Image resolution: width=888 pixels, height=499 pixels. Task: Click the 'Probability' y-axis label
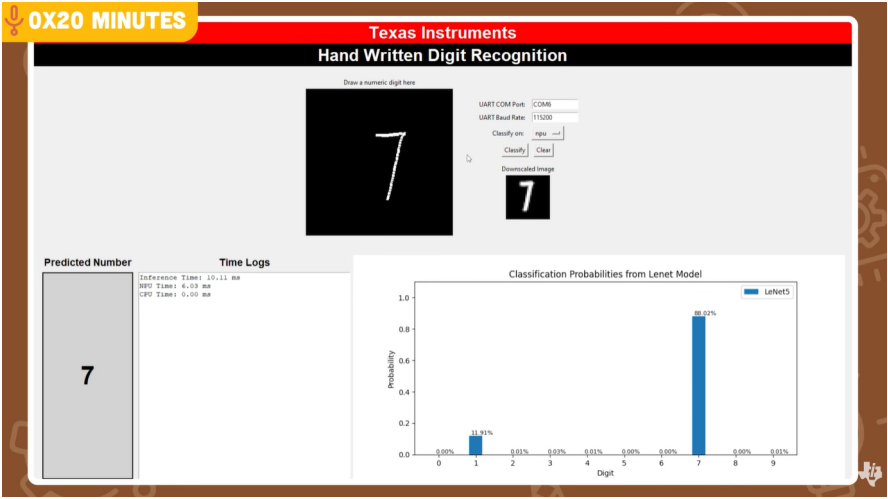pyautogui.click(x=391, y=369)
